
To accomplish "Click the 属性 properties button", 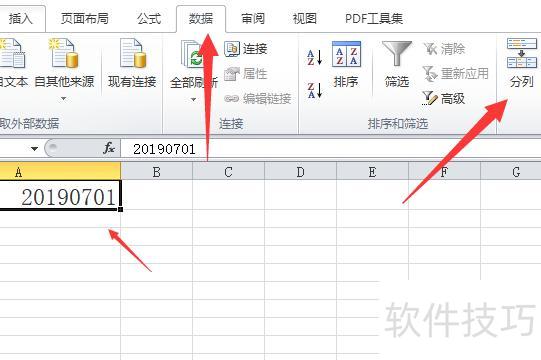I will (x=246, y=74).
